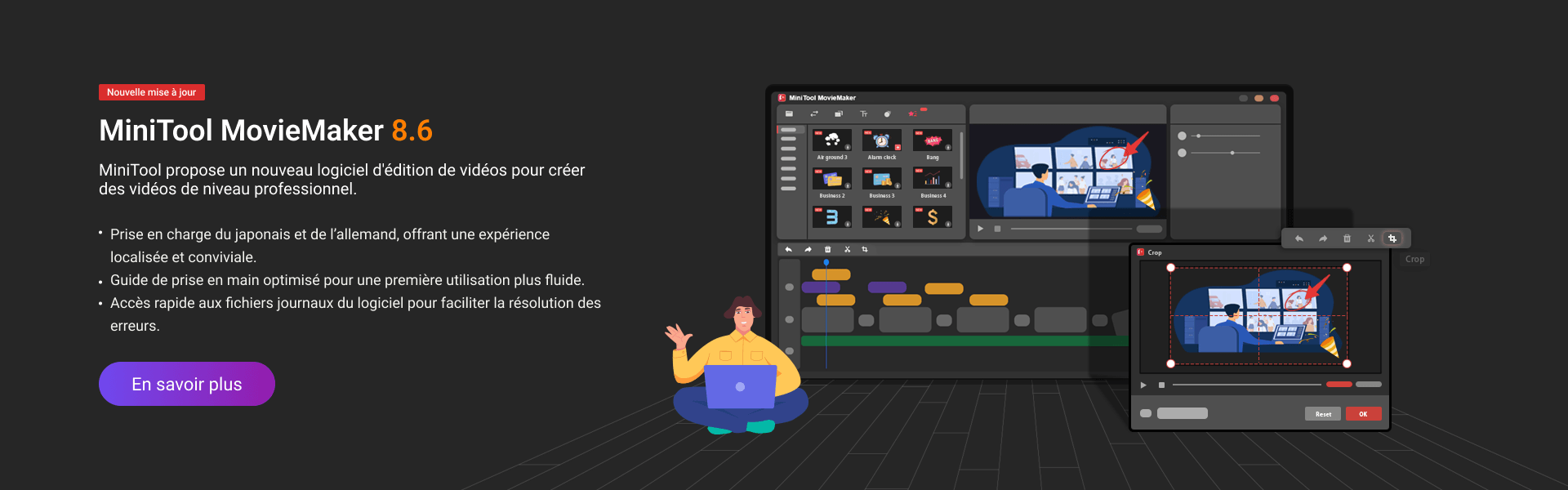Adjust the lower slider in the properties panel
Image resolution: width=1568 pixels, height=490 pixels.
1225,153
